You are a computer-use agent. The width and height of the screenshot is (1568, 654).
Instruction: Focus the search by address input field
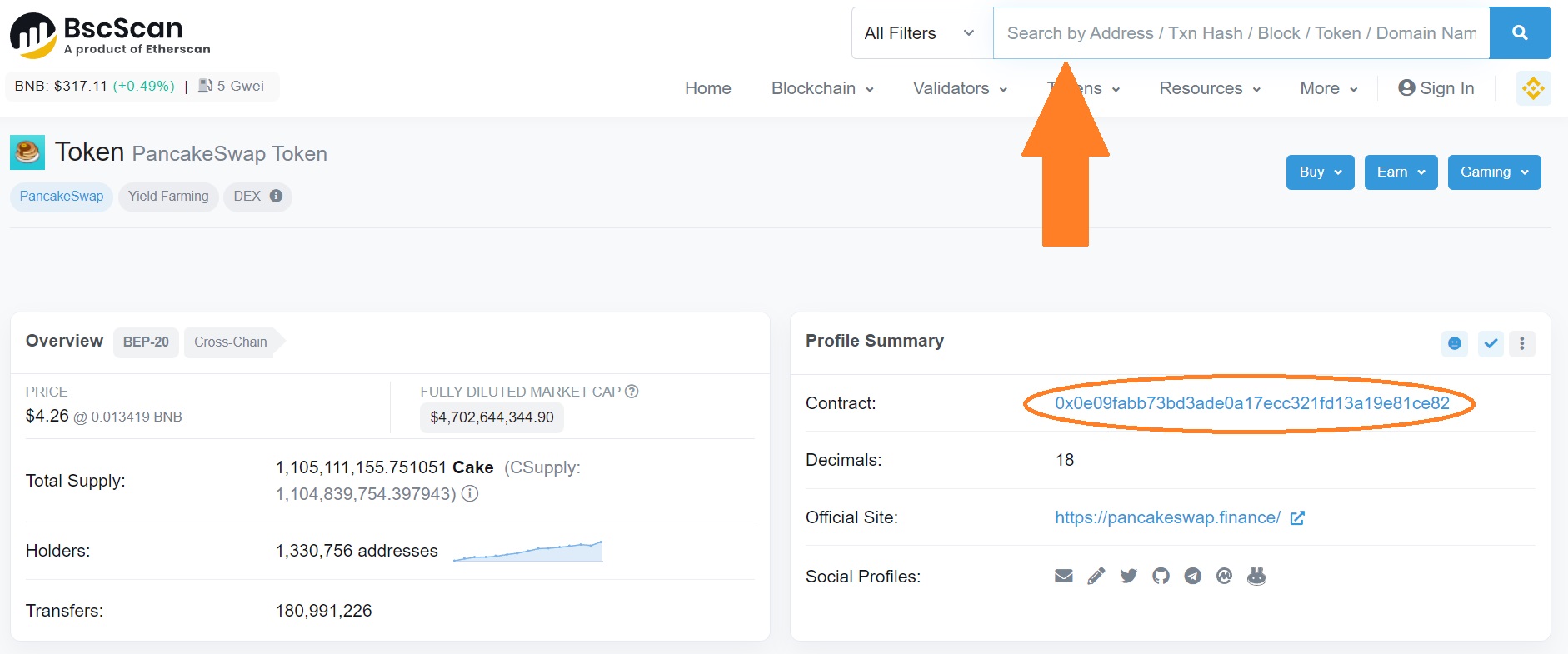click(1241, 33)
